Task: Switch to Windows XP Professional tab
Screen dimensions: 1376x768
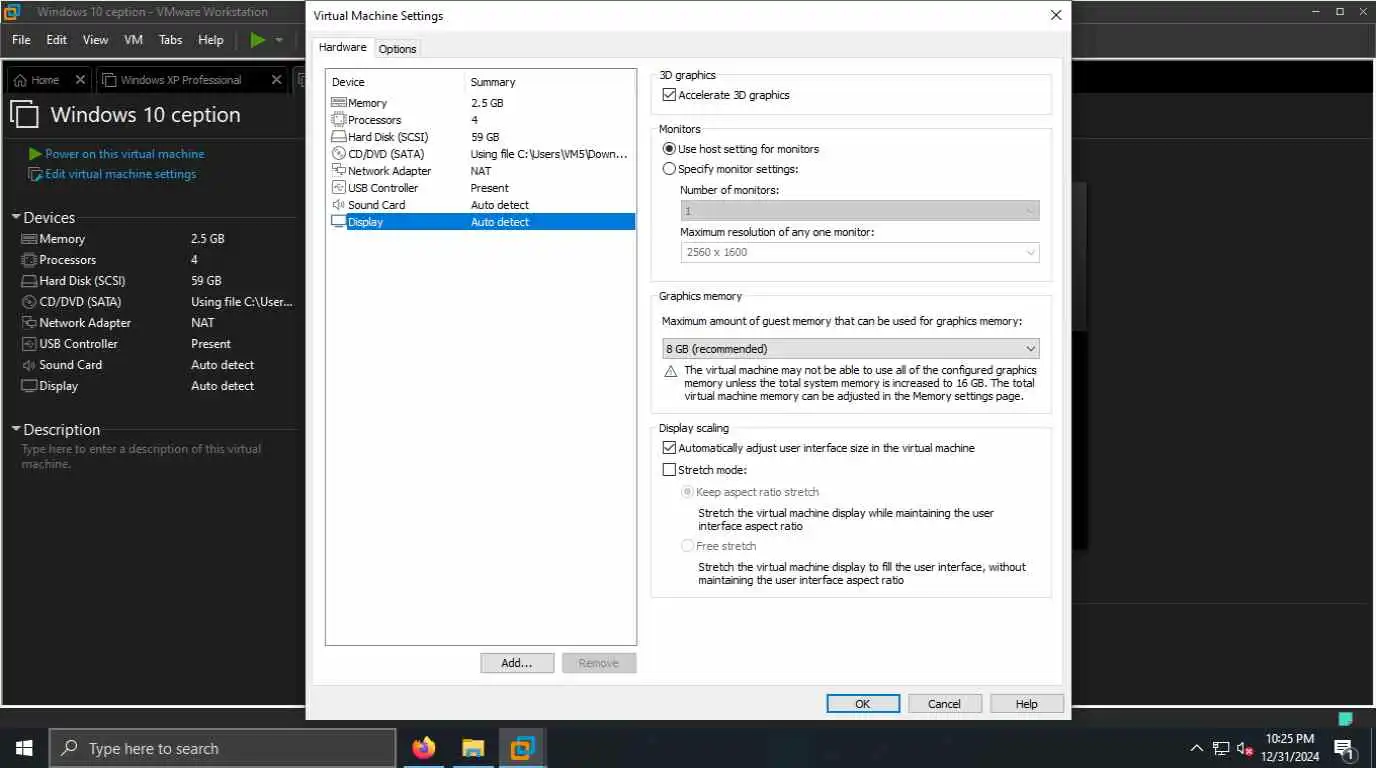Action: tap(181, 80)
